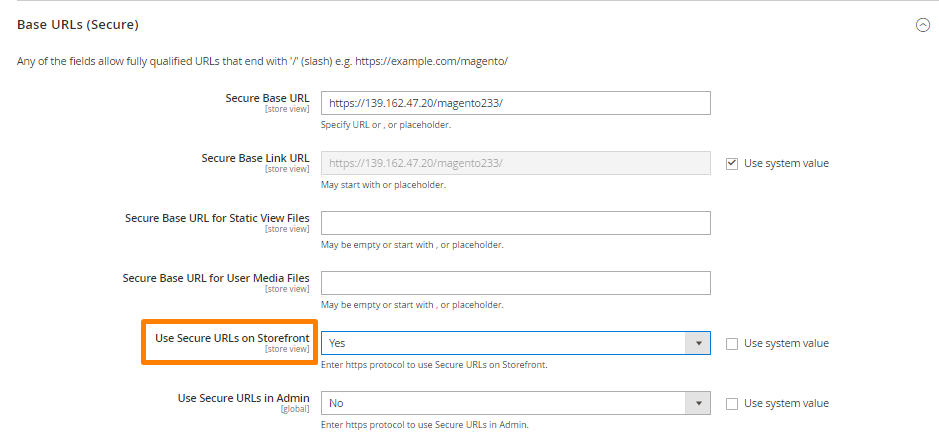The height and width of the screenshot is (435, 939).
Task: Click the Base URLs (Secure) heading
Action: [78, 25]
